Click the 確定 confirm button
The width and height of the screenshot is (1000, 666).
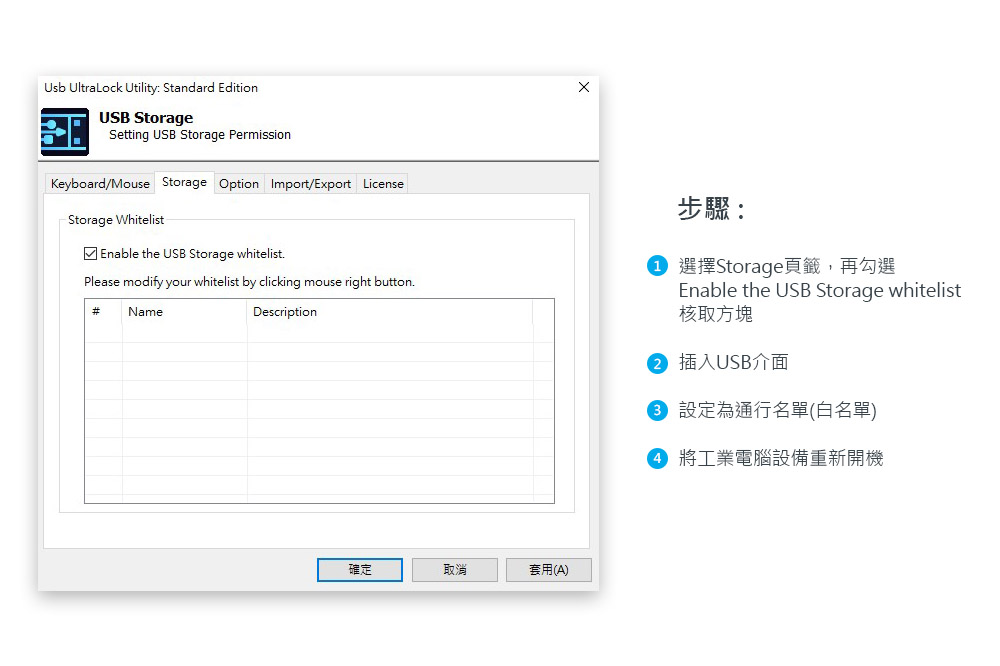click(x=360, y=570)
